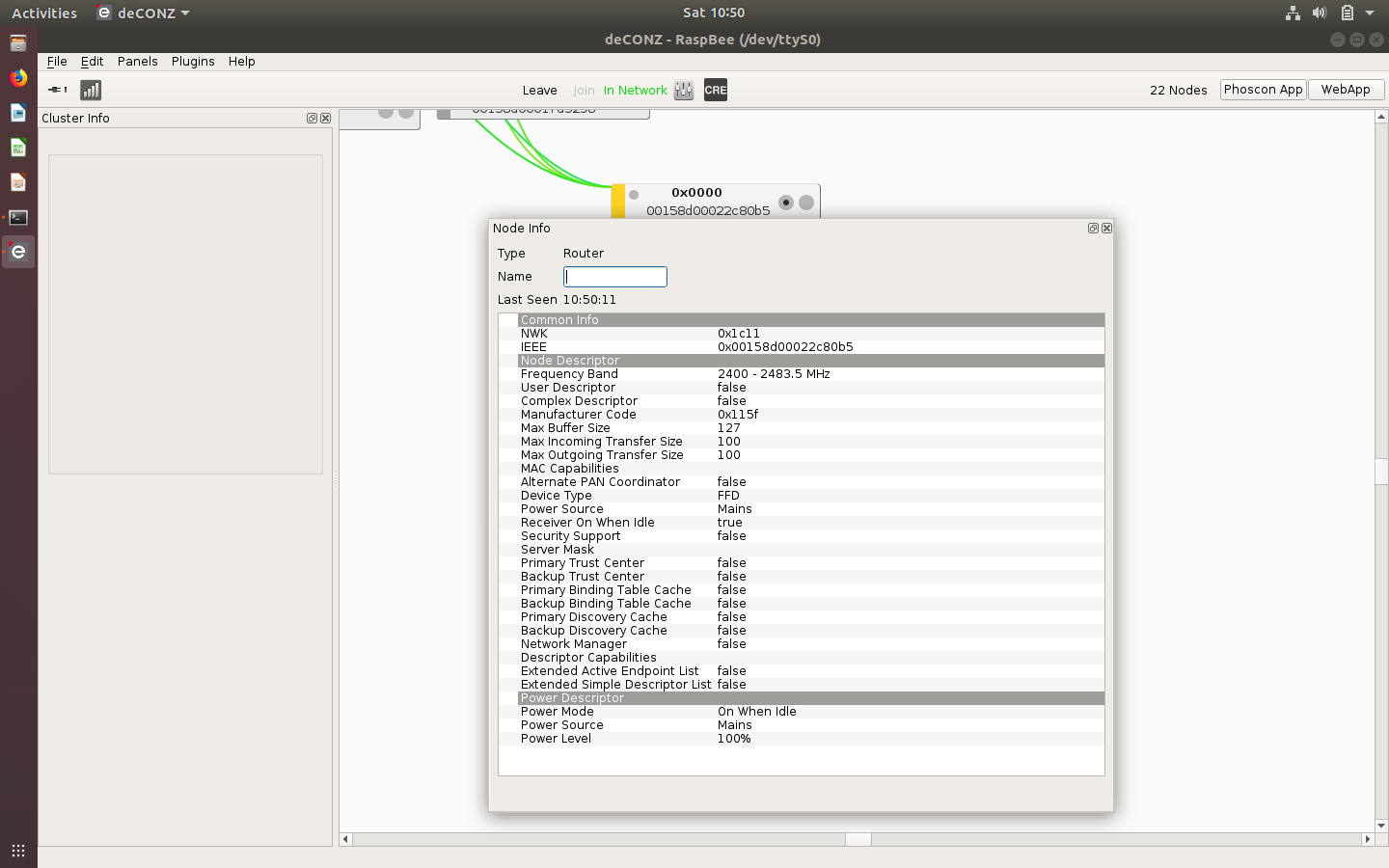Show applications grid in the dock

[x=18, y=850]
